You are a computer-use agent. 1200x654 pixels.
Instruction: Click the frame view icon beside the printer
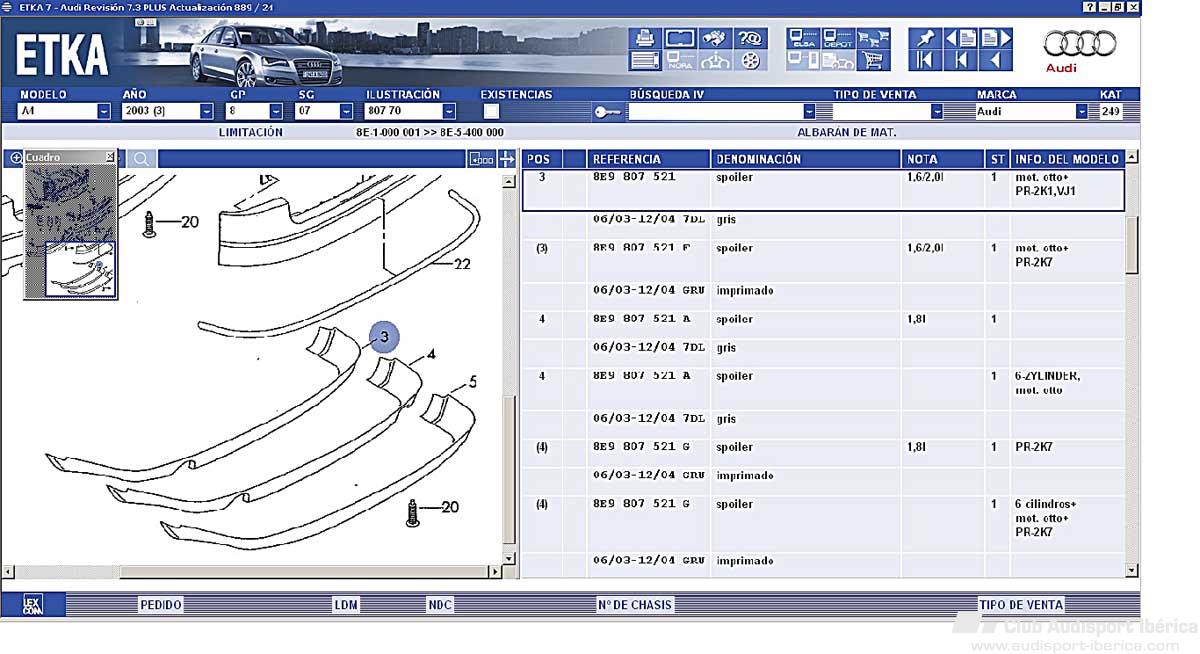pyautogui.click(x=680, y=38)
